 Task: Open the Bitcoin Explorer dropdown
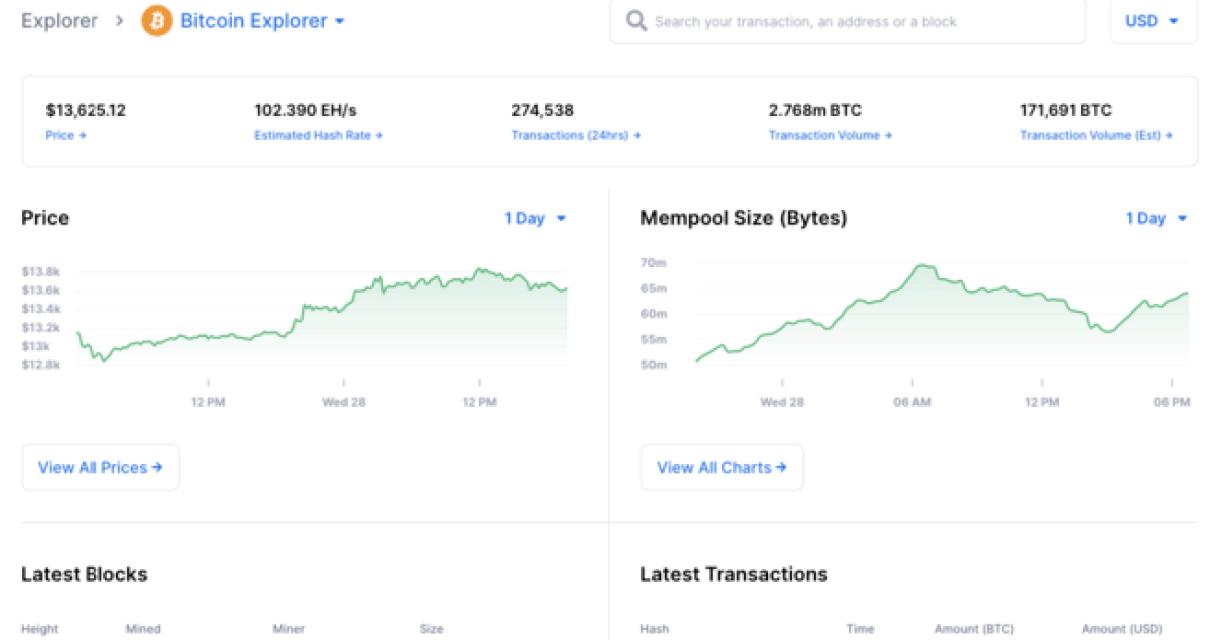click(x=262, y=21)
